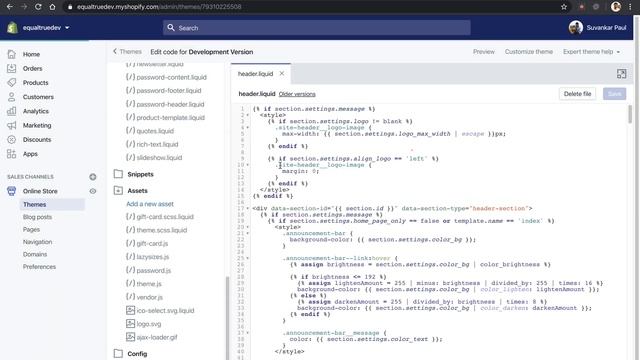Open password-header.liquid file

[x=165, y=104]
